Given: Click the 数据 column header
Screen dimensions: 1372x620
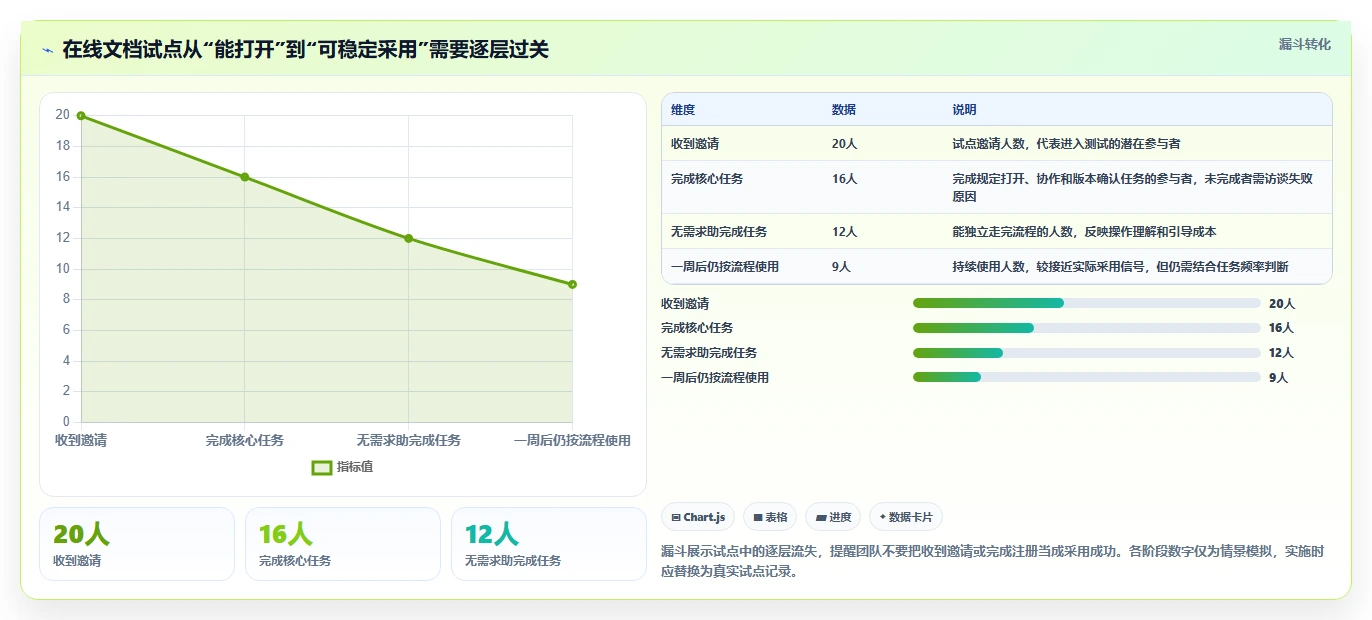Looking at the screenshot, I should pos(844,110).
